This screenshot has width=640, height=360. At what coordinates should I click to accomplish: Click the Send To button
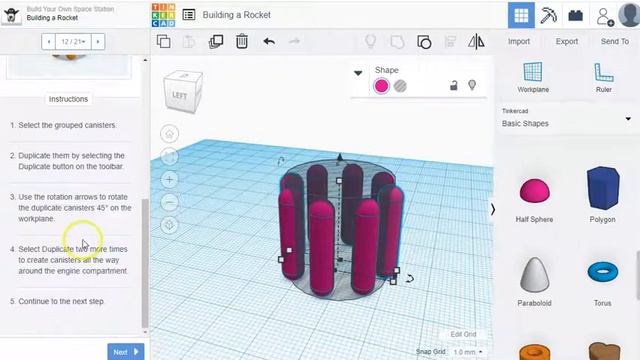click(615, 41)
